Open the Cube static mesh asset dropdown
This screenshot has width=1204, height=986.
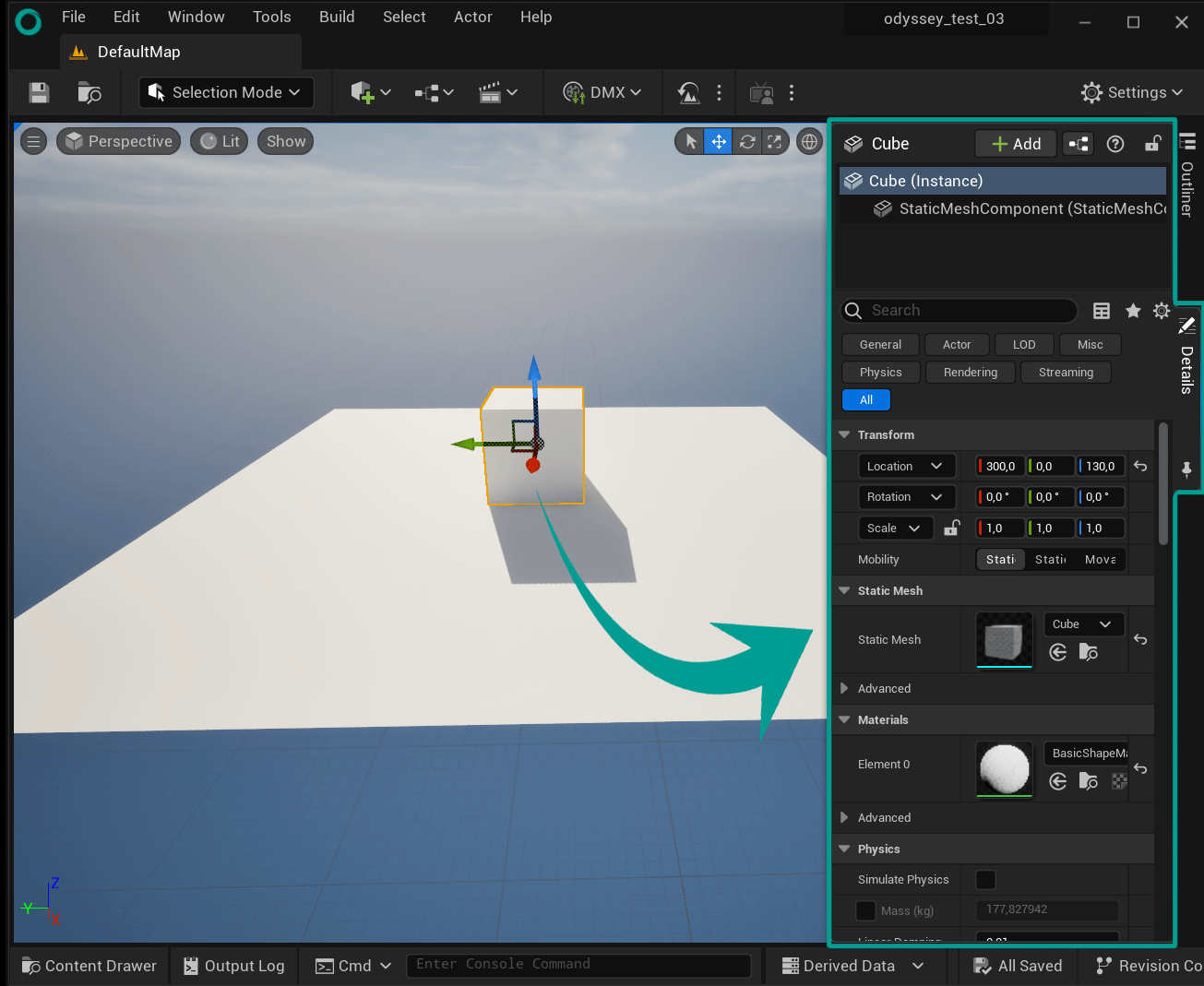(1084, 624)
